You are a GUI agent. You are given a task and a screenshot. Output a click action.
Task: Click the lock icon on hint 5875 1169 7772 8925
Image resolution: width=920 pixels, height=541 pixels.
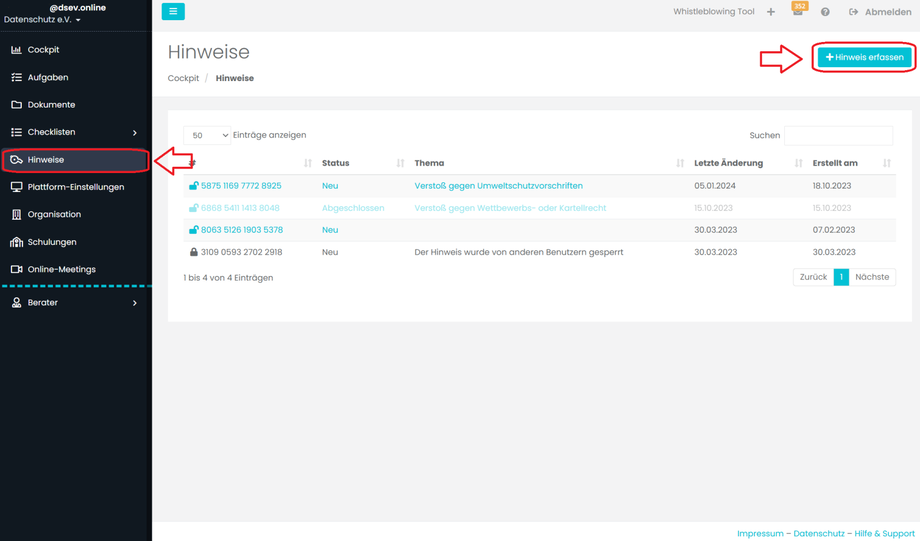(194, 186)
